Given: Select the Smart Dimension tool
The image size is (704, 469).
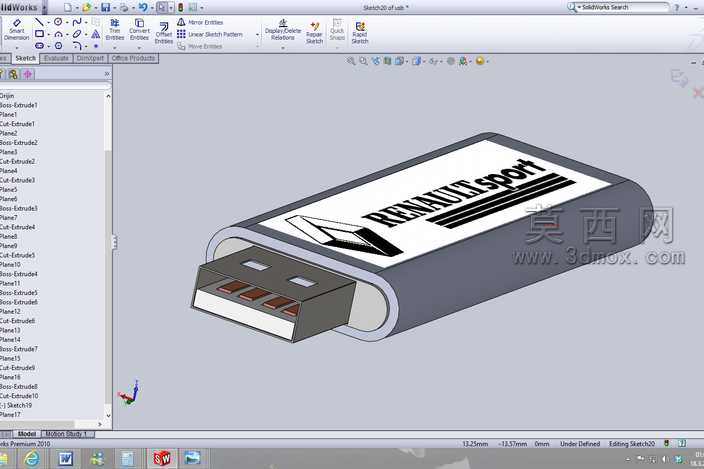Looking at the screenshot, I should tap(17, 30).
